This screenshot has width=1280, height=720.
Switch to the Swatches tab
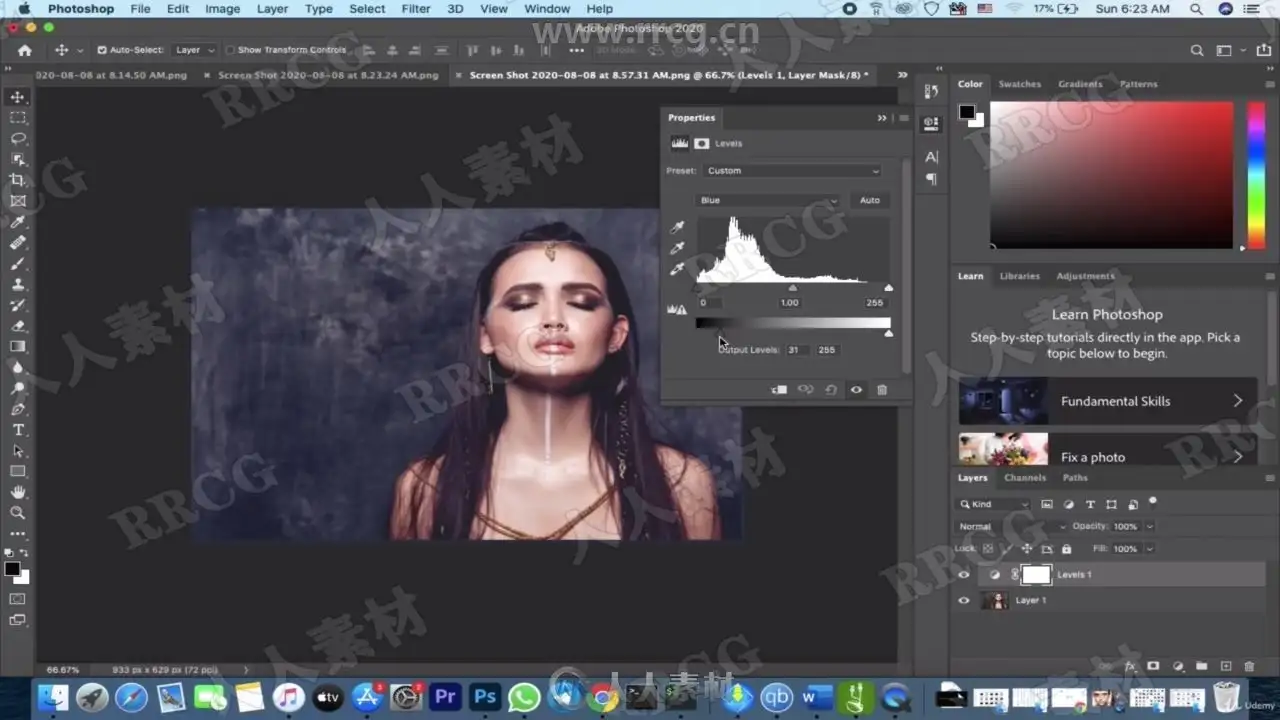(x=1020, y=85)
